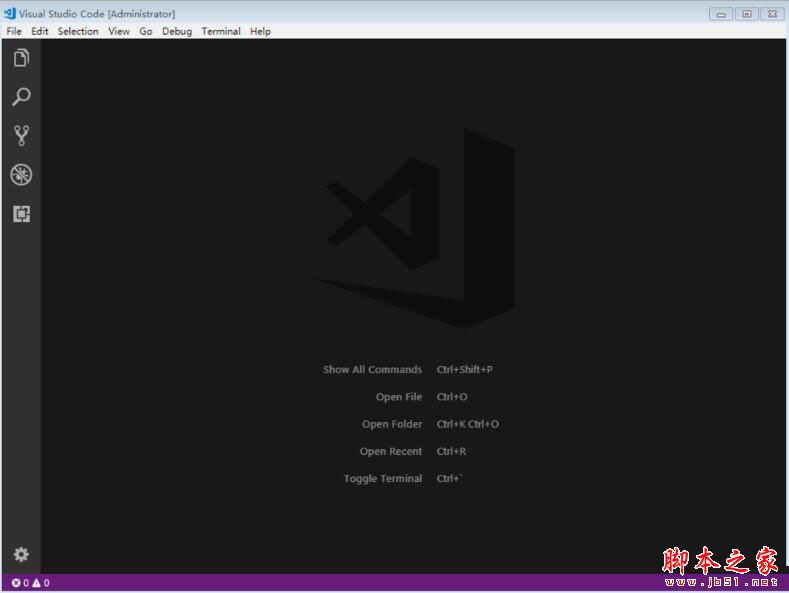The image size is (789, 593).
Task: Open the Terminal menu
Action: pyautogui.click(x=221, y=31)
